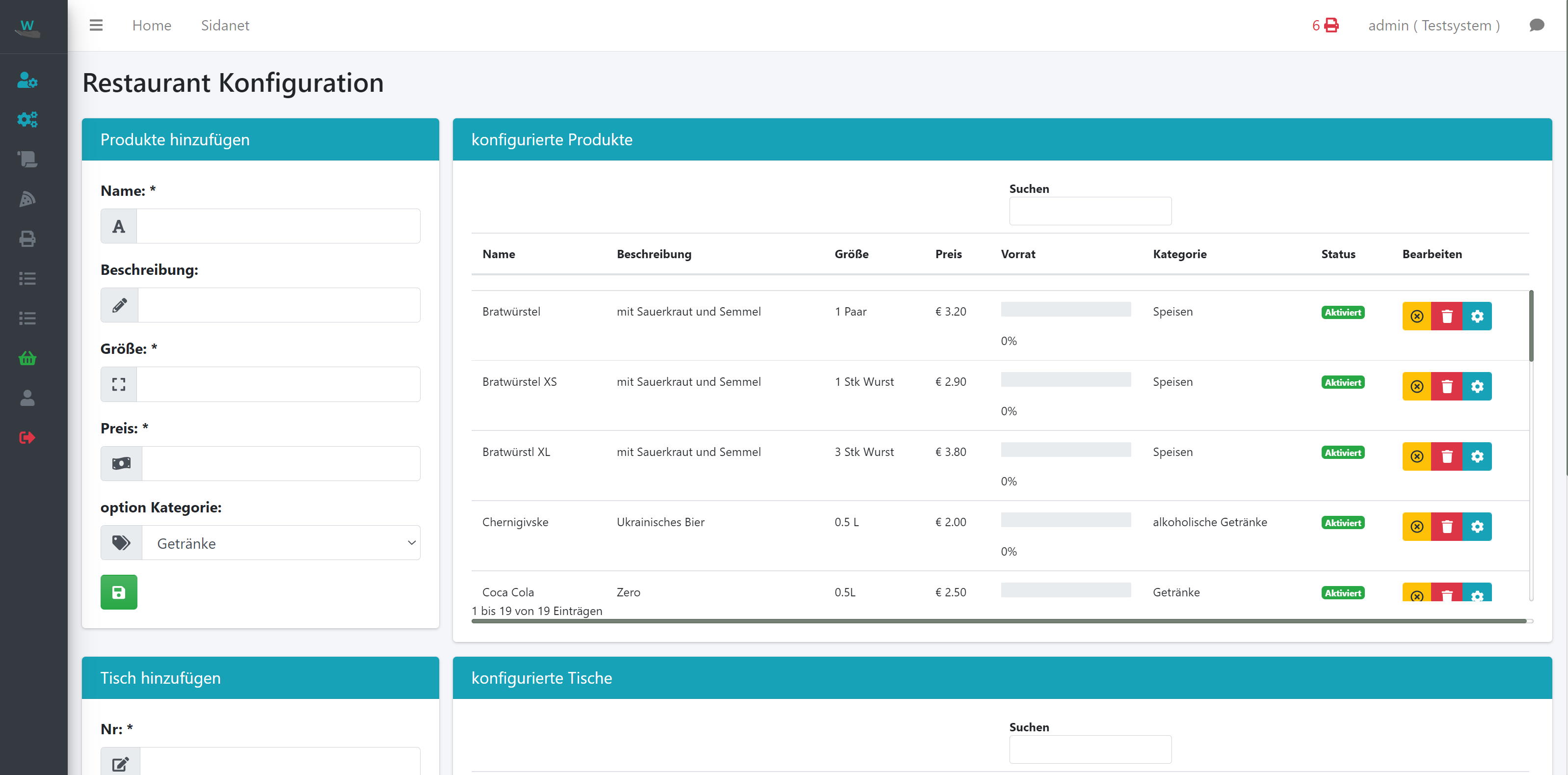Deactivate Bratwürstel with yellow toggle button

point(1417,316)
